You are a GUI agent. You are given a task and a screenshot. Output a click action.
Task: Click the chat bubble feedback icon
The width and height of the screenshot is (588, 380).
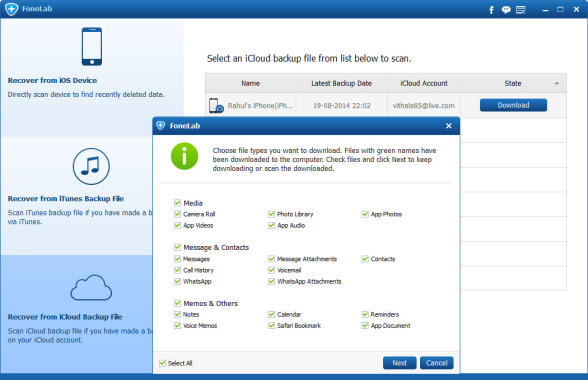(x=506, y=10)
